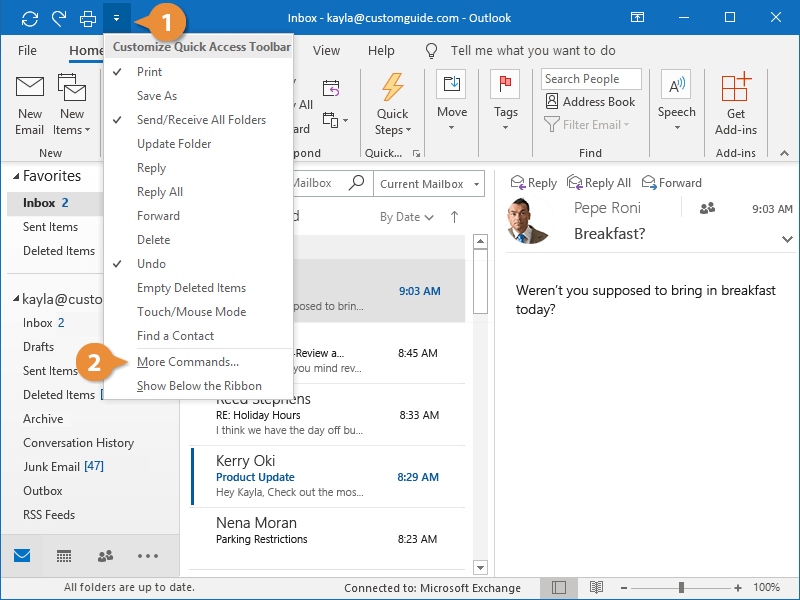Image resolution: width=800 pixels, height=600 pixels.
Task: Switch to Calendar view in bottom navigation
Action: (63, 556)
